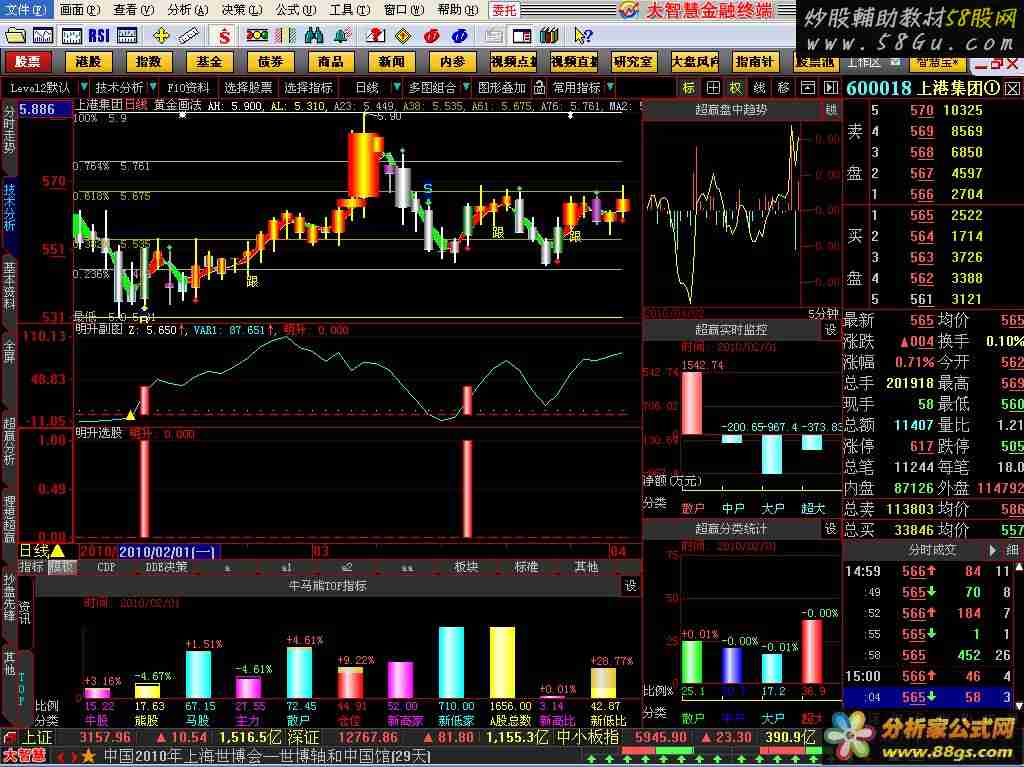The width and height of the screenshot is (1024, 767).
Task: Click the yellow star icon in news ticker
Action: (88, 757)
